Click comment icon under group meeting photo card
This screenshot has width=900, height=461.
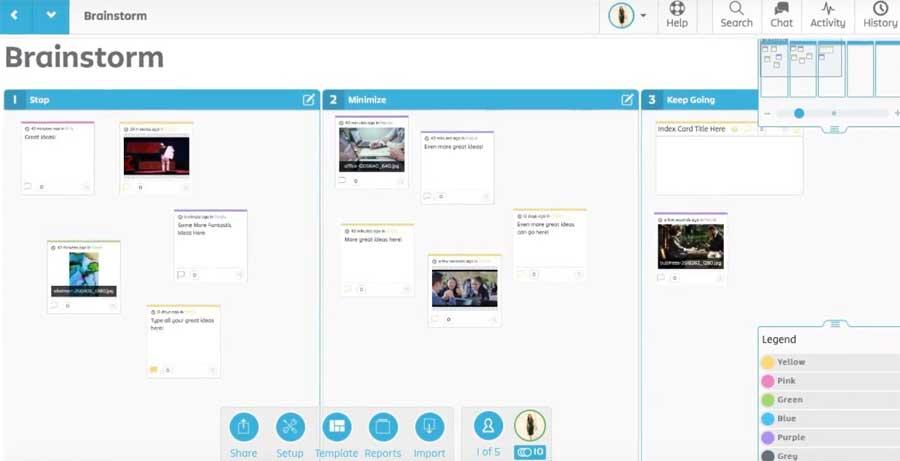click(x=435, y=319)
